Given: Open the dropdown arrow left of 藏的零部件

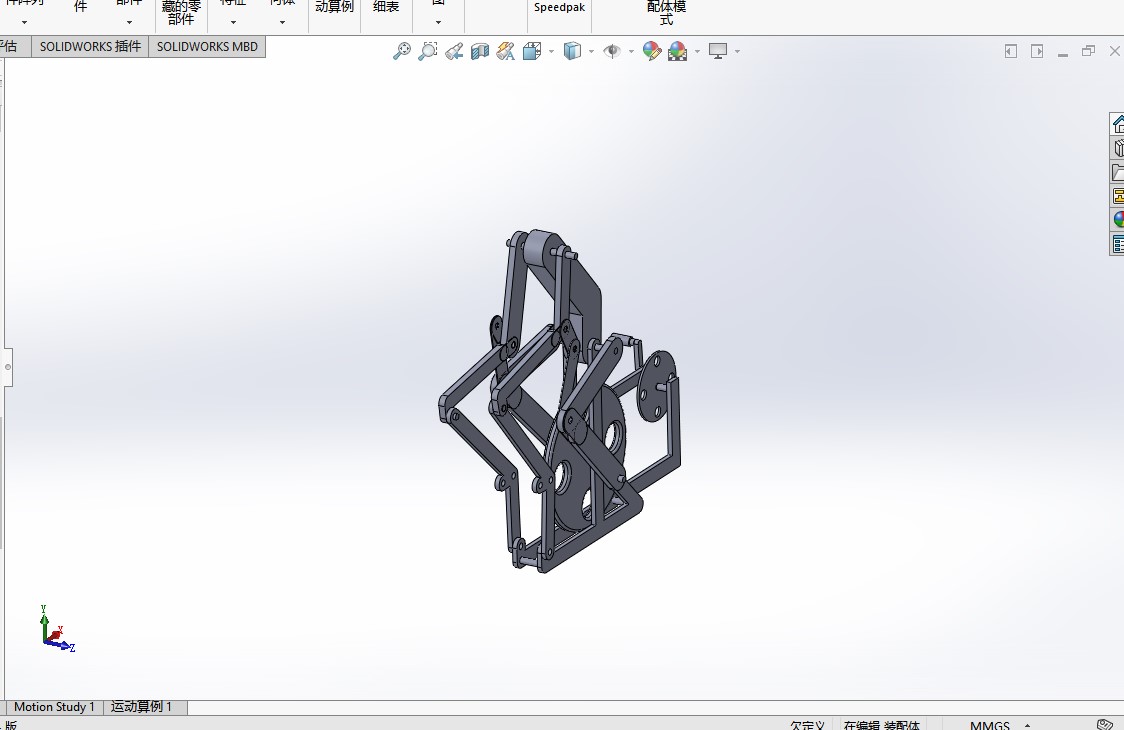Looking at the screenshot, I should pyautogui.click(x=129, y=22).
